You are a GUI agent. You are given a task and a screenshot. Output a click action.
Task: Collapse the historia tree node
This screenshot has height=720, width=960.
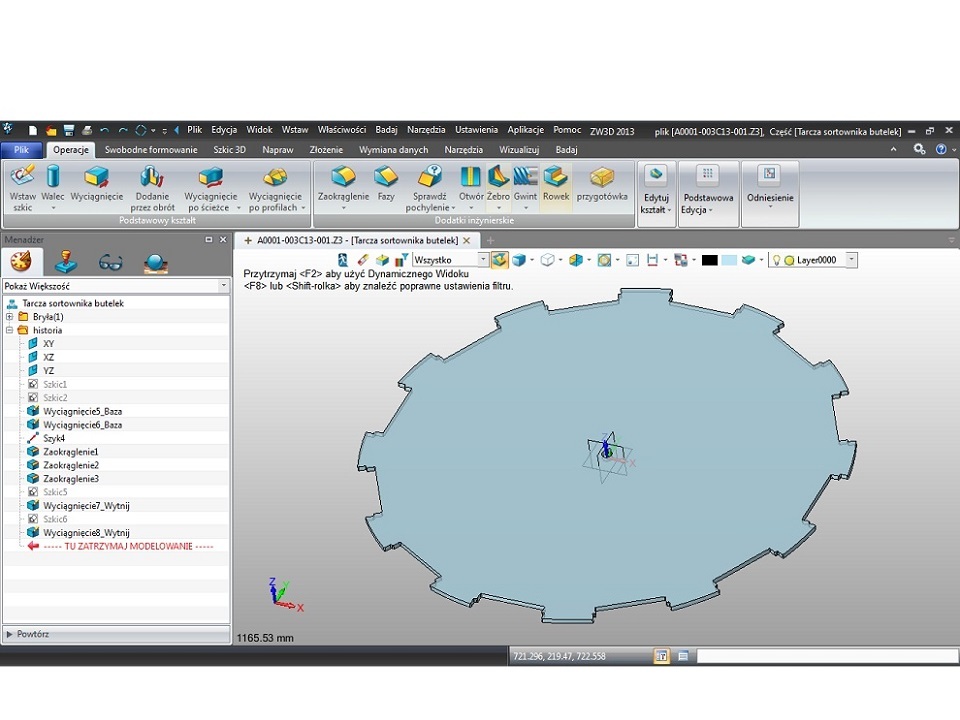click(x=10, y=330)
